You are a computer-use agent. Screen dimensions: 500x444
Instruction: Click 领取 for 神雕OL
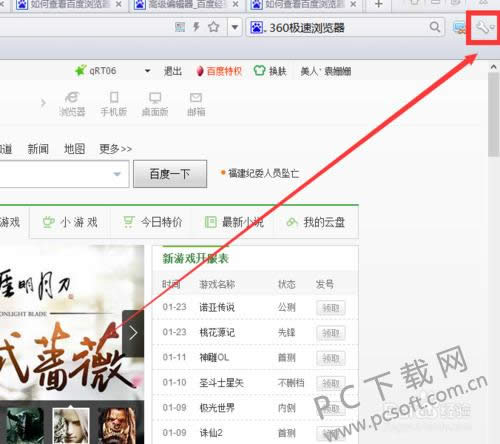331,358
